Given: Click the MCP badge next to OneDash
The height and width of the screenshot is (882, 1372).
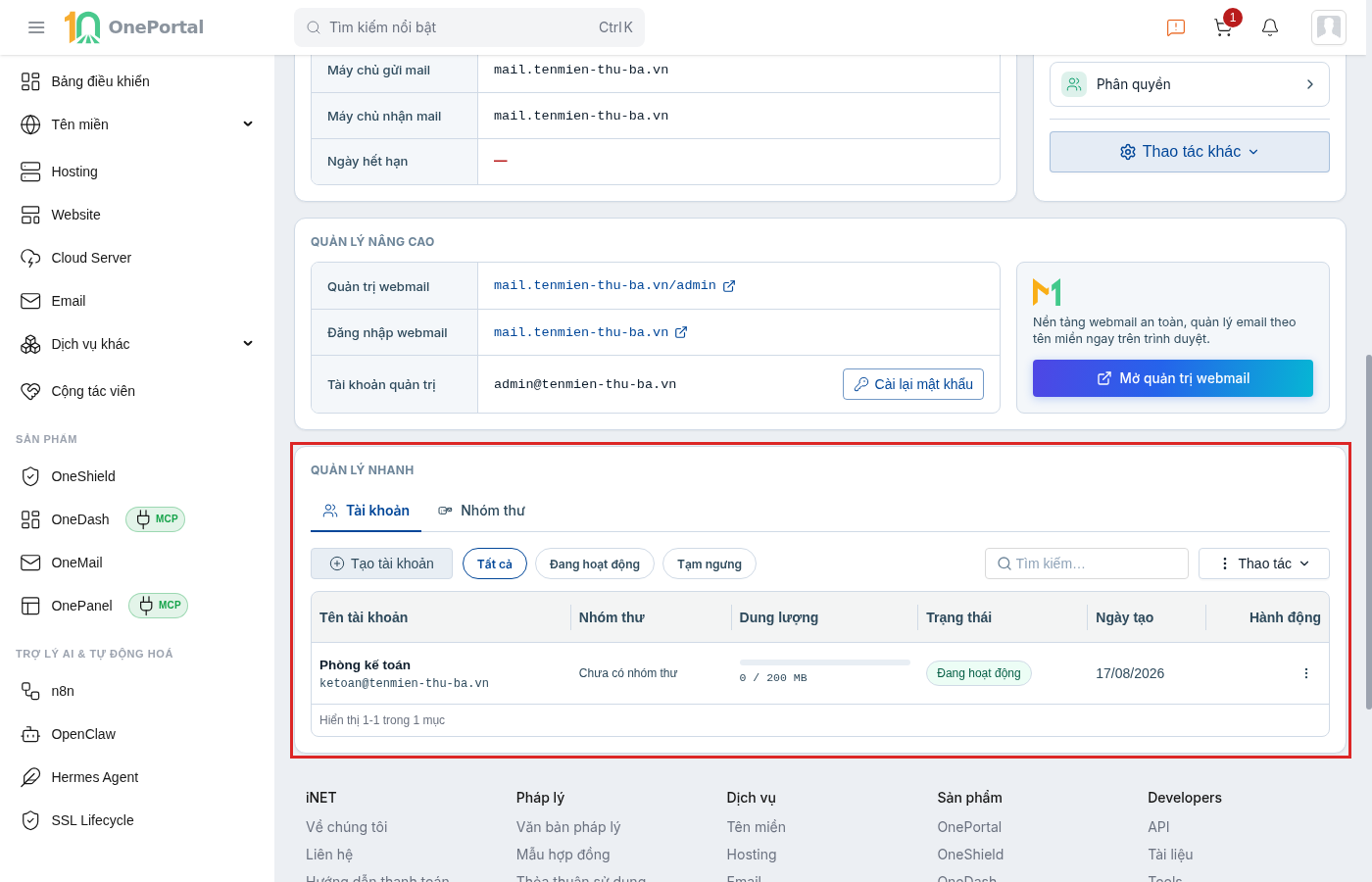Looking at the screenshot, I should (156, 519).
